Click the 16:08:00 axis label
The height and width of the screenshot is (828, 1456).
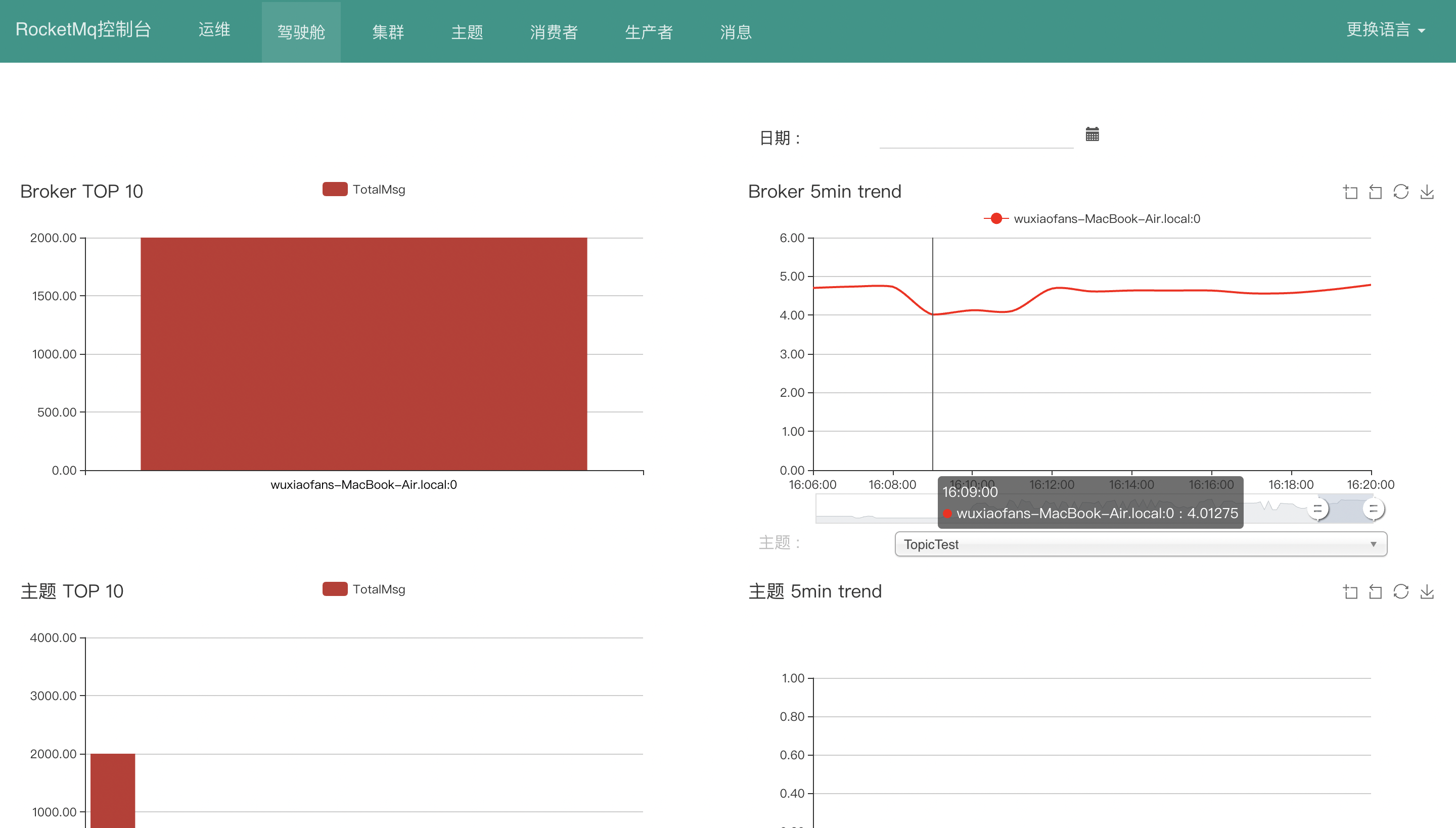(x=892, y=484)
